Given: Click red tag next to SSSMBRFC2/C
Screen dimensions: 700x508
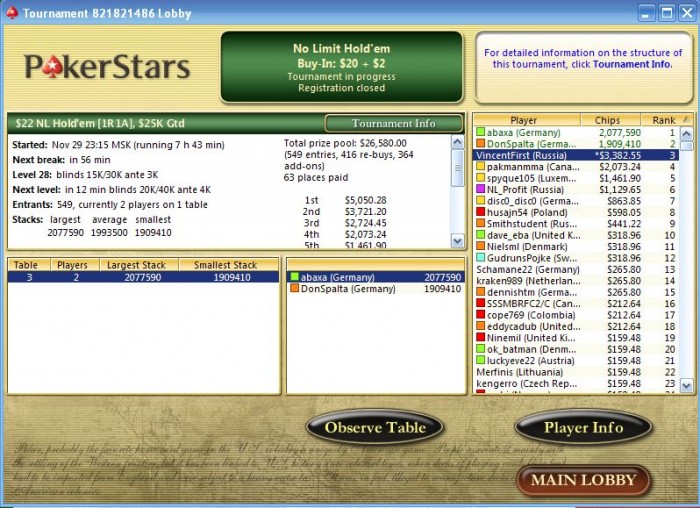Looking at the screenshot, I should 481,304.
